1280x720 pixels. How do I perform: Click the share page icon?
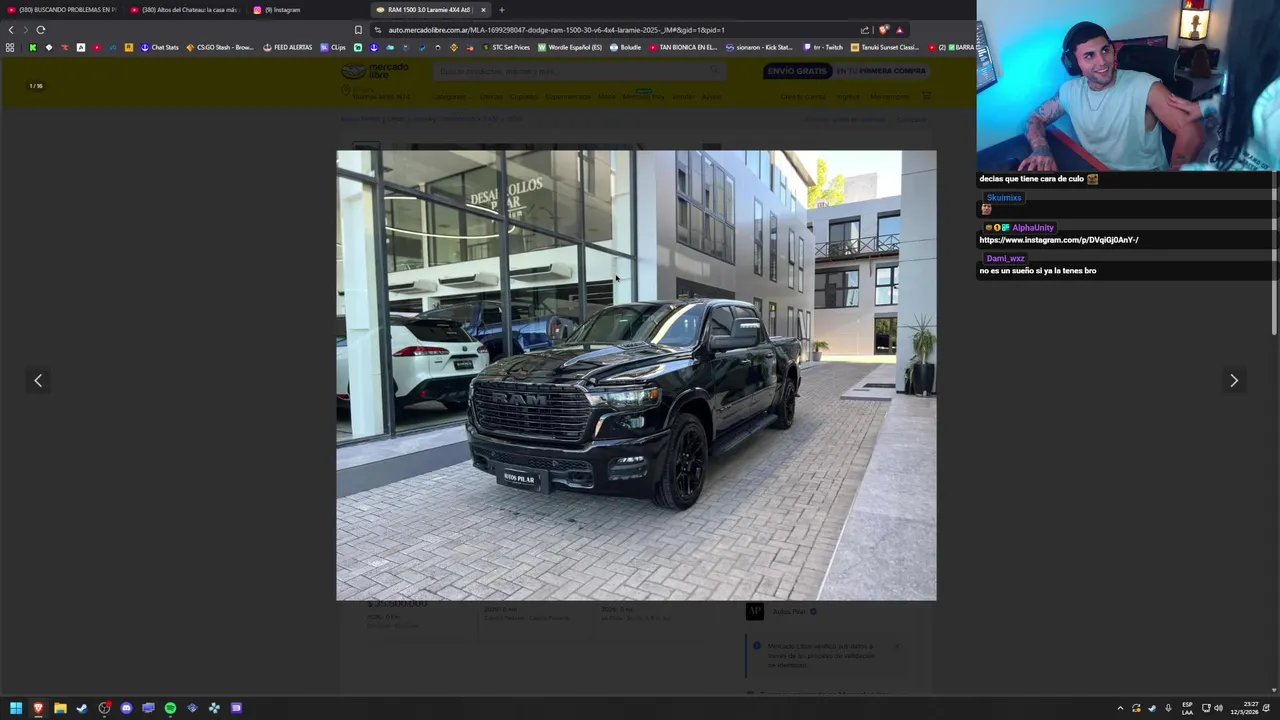pyautogui.click(x=865, y=30)
